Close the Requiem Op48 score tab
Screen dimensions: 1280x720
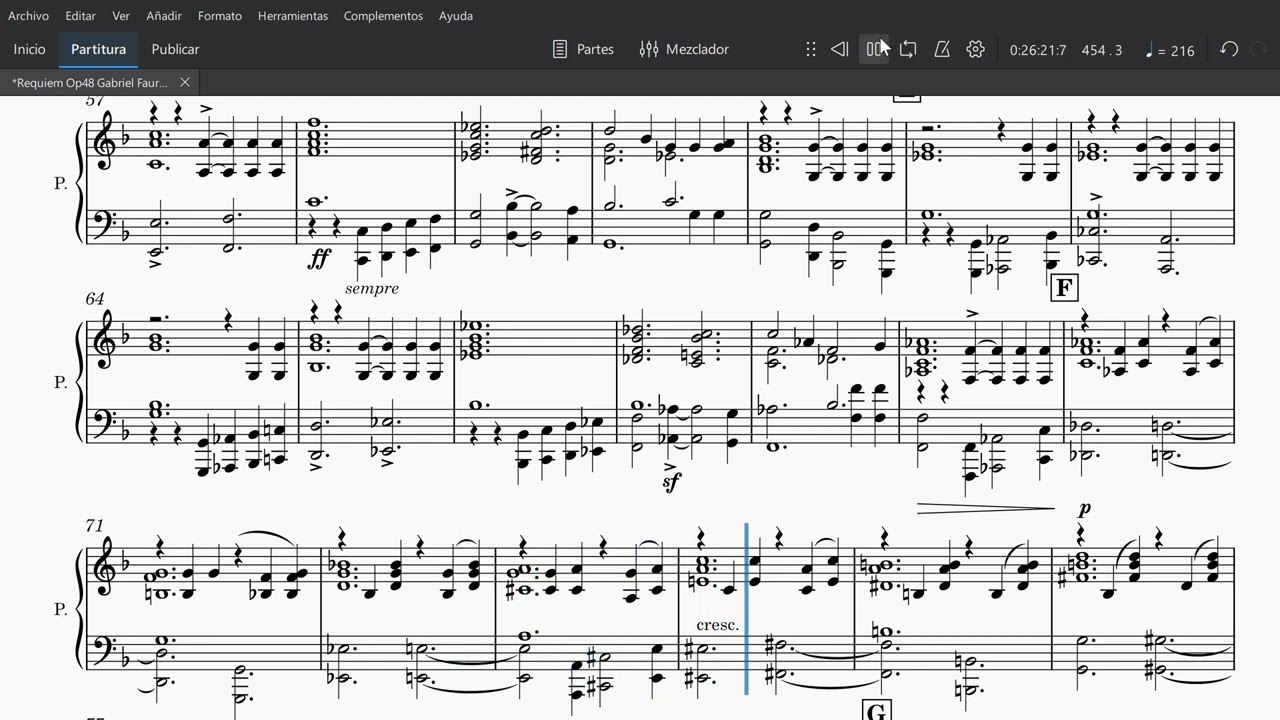coord(185,82)
